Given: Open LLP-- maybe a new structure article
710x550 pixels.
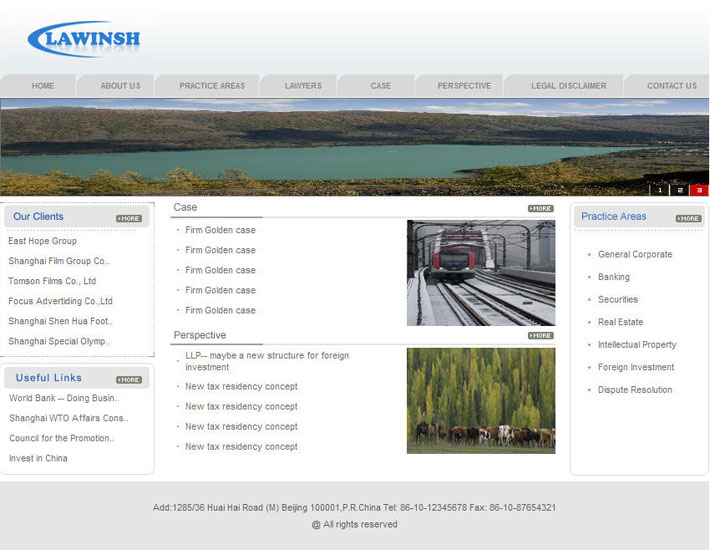Looking at the screenshot, I should [x=267, y=361].
